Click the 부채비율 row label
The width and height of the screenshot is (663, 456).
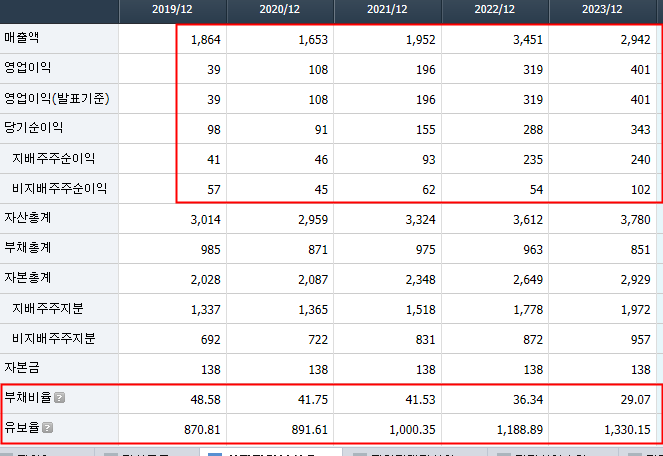tap(27, 398)
